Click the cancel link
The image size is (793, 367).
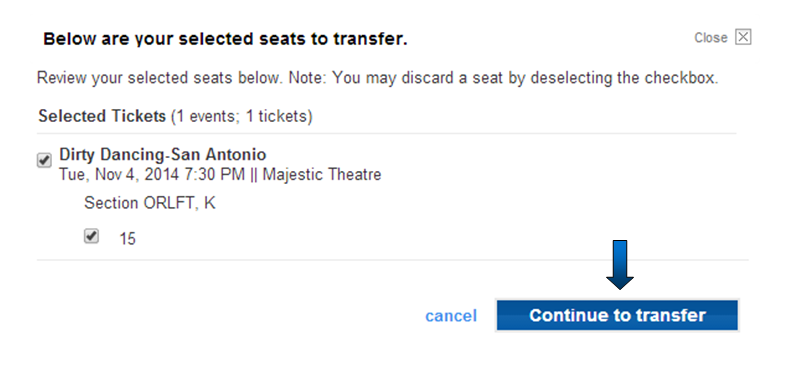tap(451, 316)
